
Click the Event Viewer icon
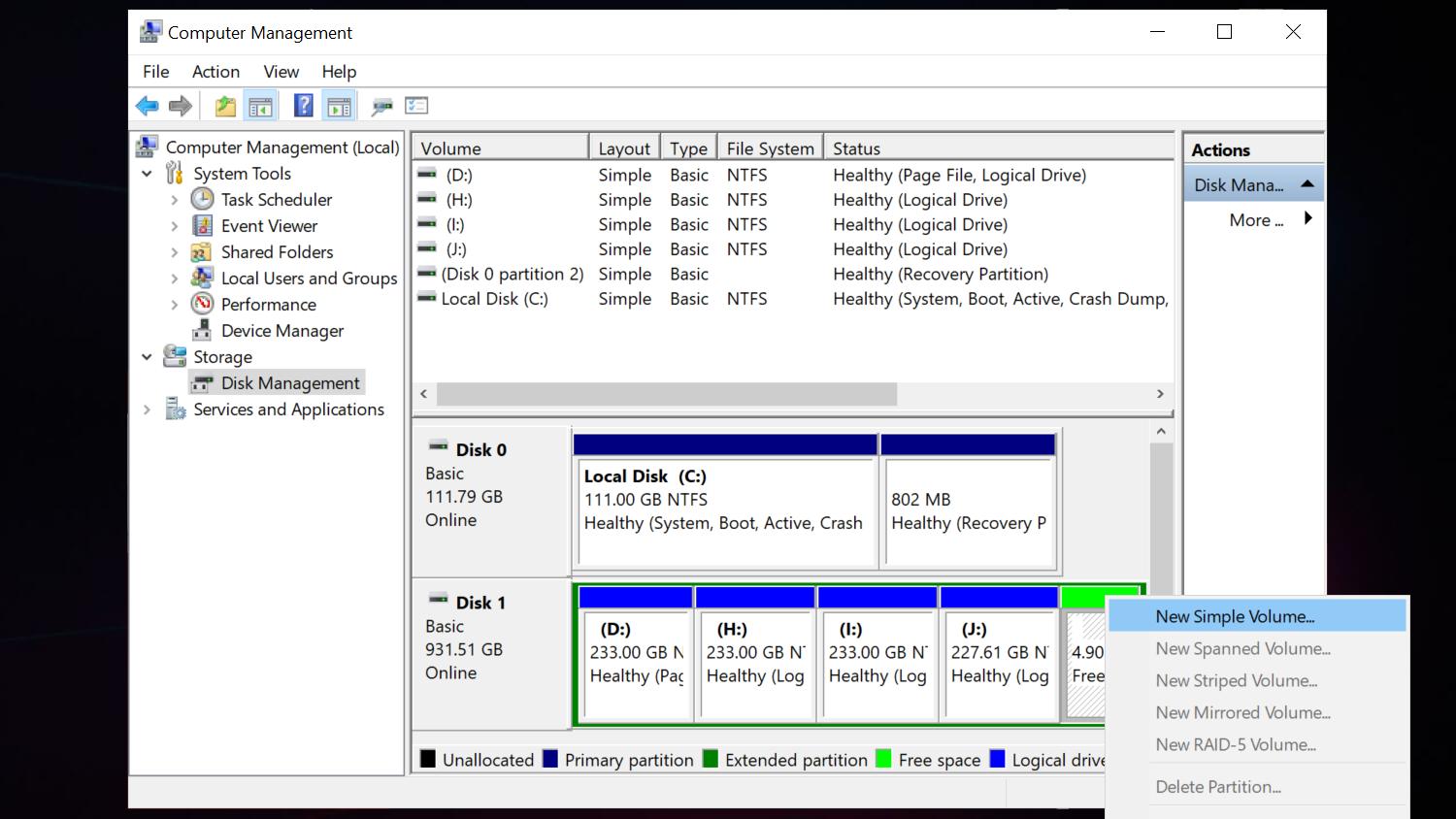point(202,225)
